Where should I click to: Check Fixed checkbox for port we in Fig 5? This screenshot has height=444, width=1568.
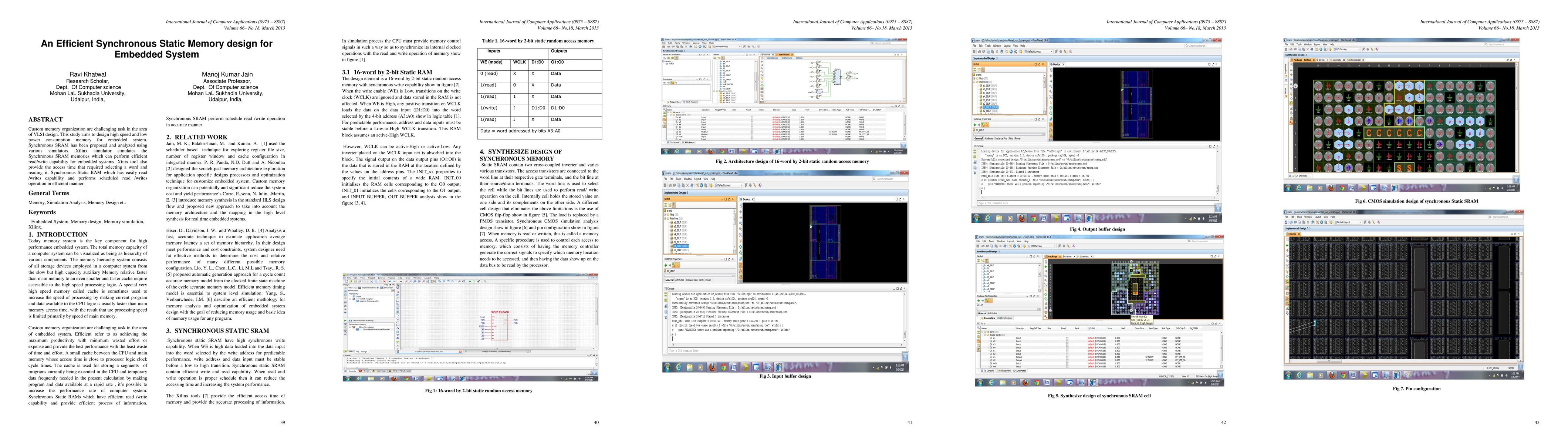[x=1067, y=367]
